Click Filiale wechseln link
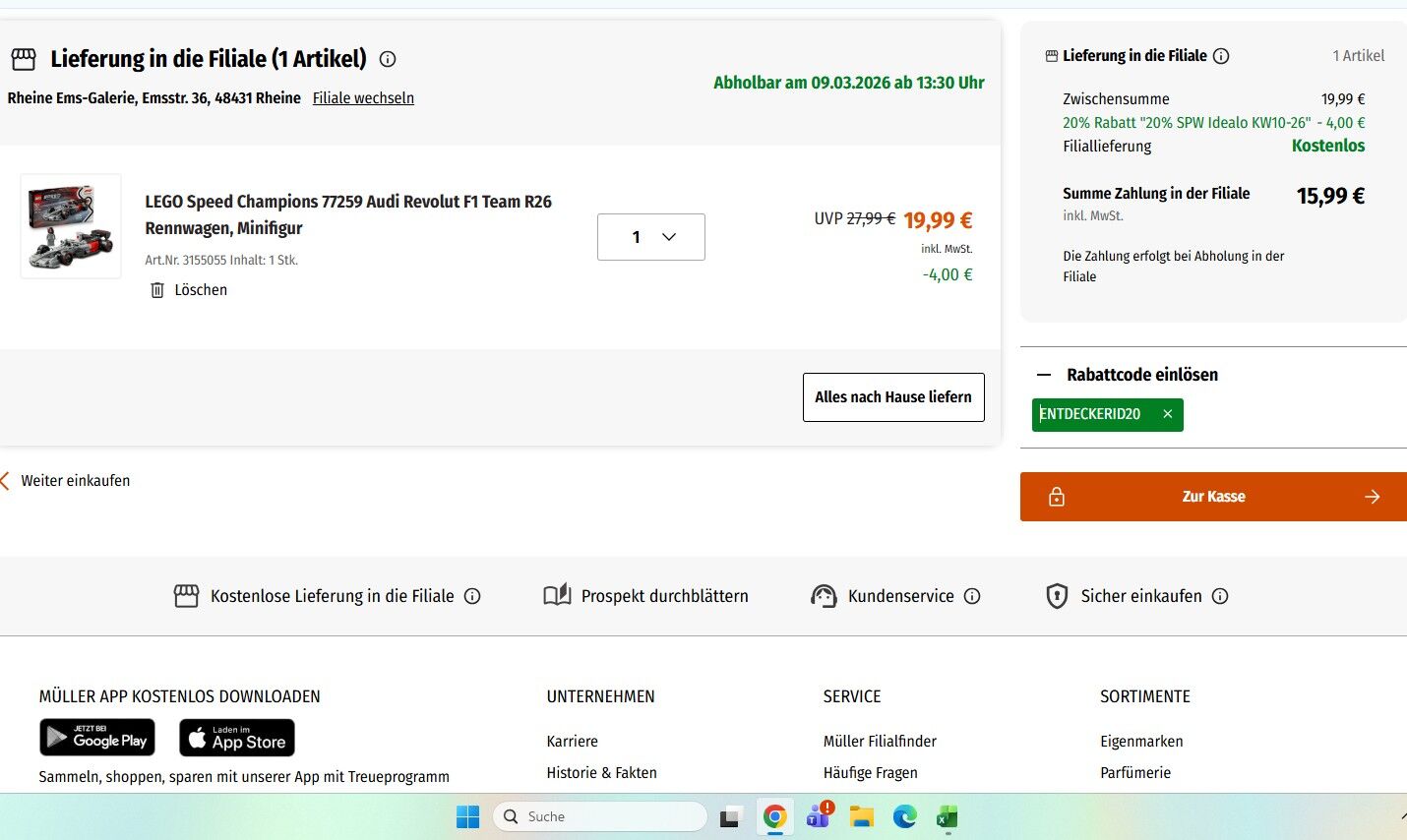Viewport: 1407px width, 840px height. pyautogui.click(x=363, y=98)
